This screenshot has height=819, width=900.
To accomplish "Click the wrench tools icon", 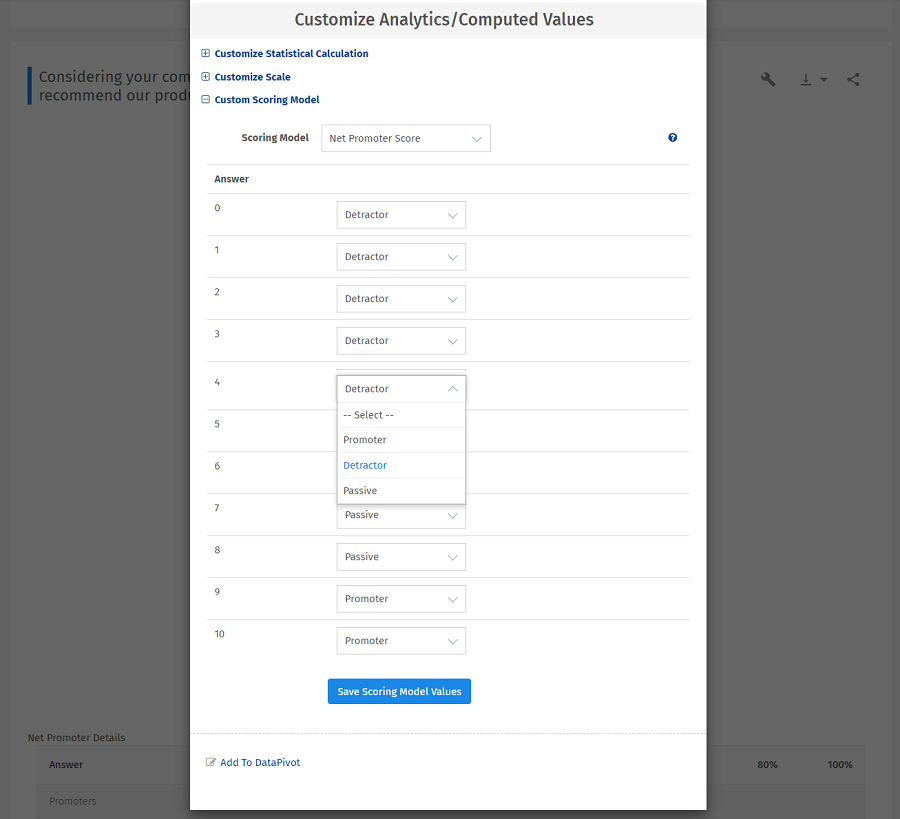I will click(x=768, y=79).
